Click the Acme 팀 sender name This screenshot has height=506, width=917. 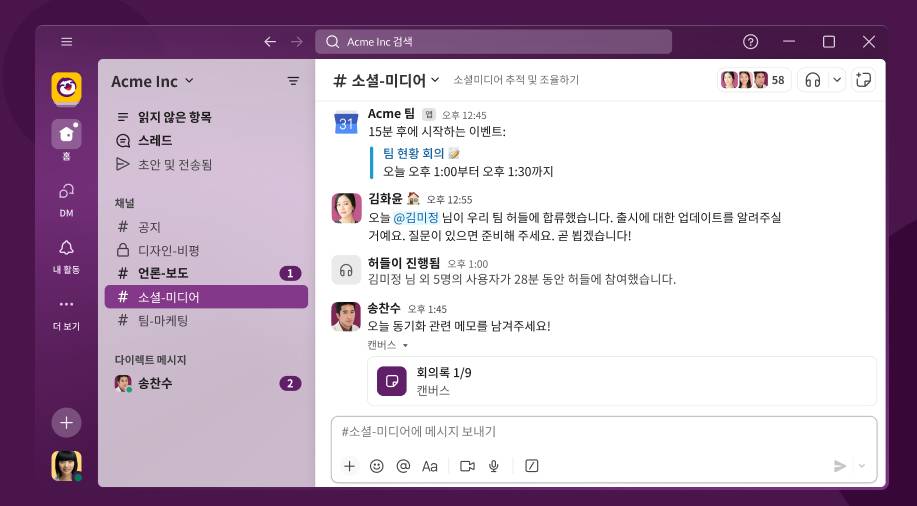click(391, 114)
